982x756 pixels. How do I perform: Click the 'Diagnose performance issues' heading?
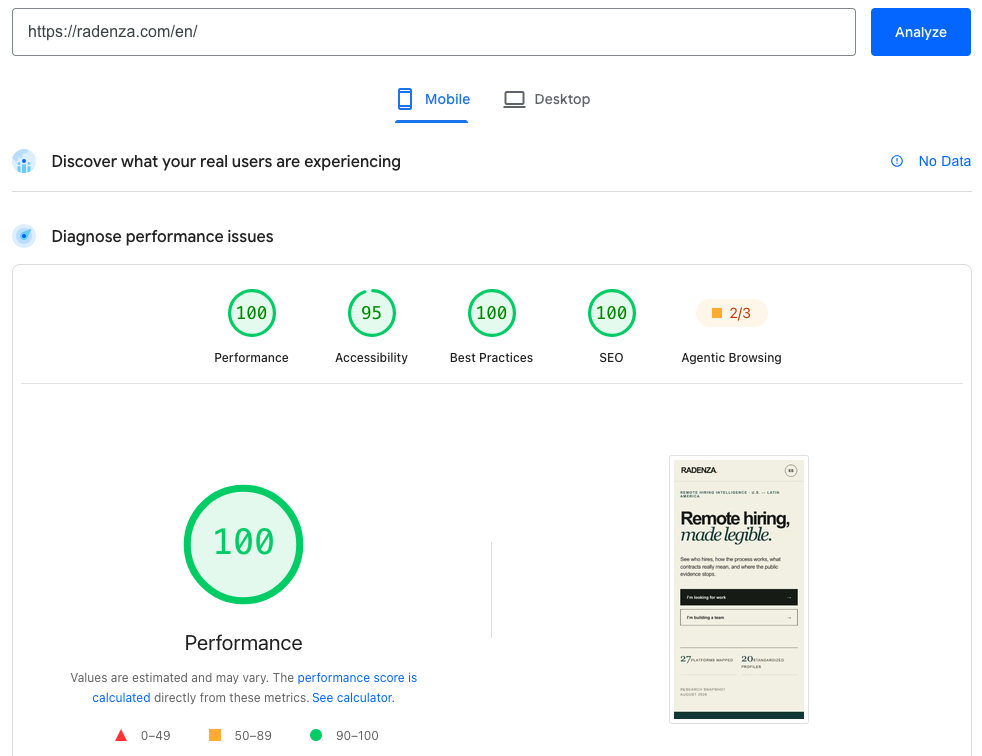click(x=162, y=237)
